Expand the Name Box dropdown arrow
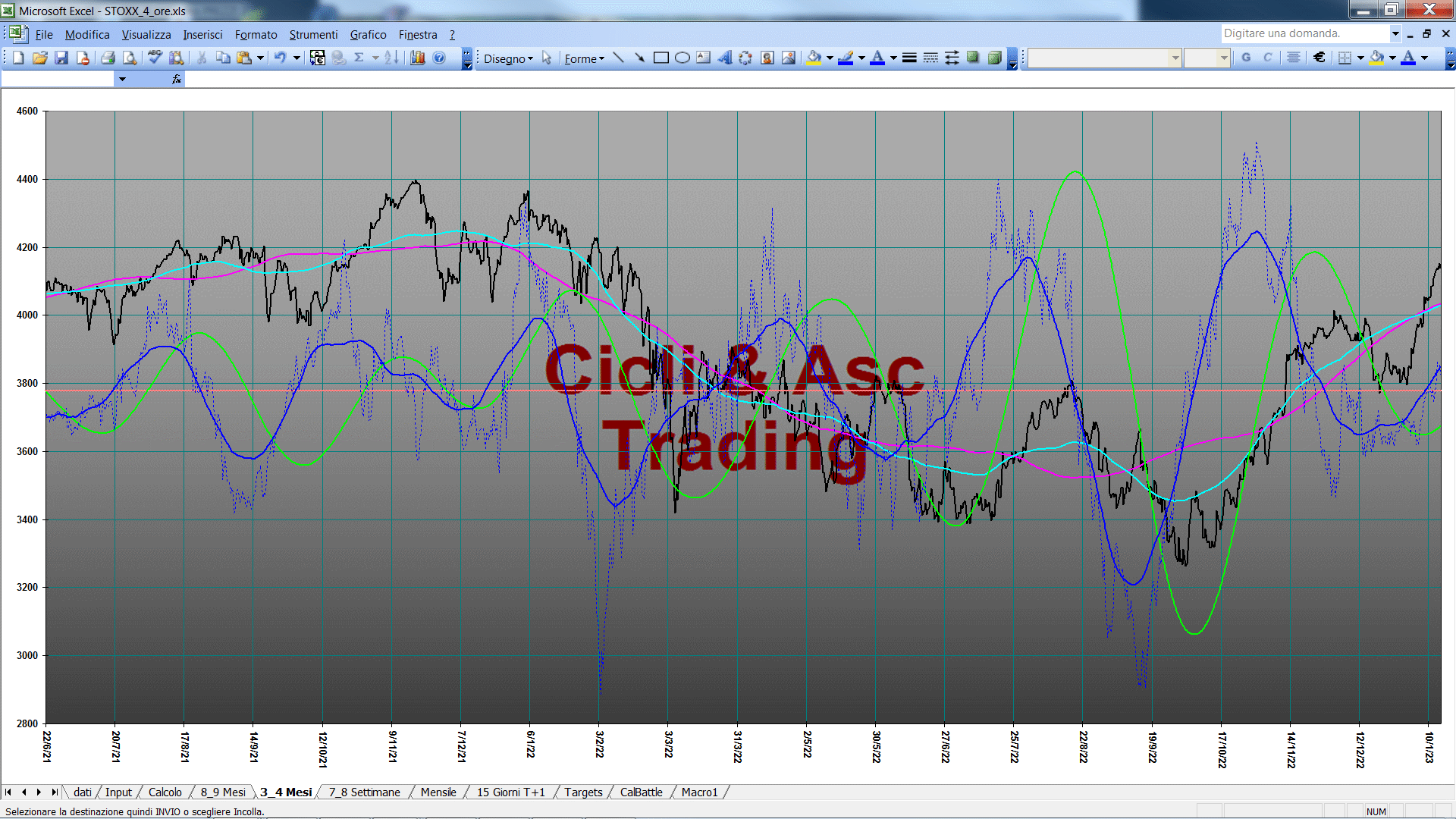Image resolution: width=1456 pixels, height=819 pixels. pyautogui.click(x=122, y=79)
